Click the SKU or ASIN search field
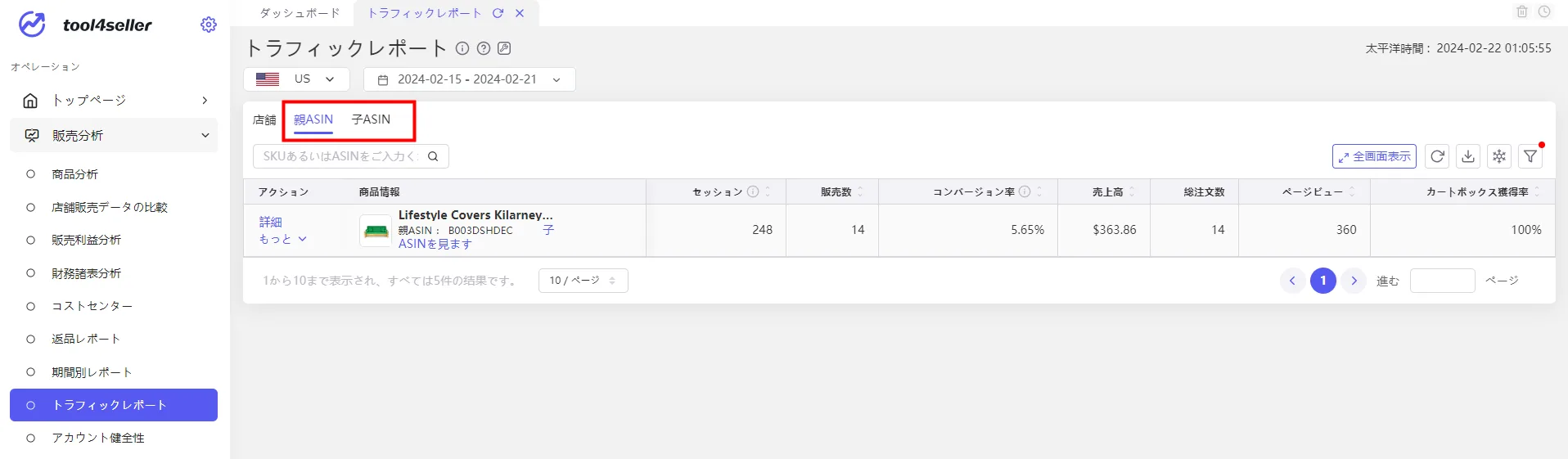Image resolution: width=1568 pixels, height=459 pixels. tap(350, 156)
